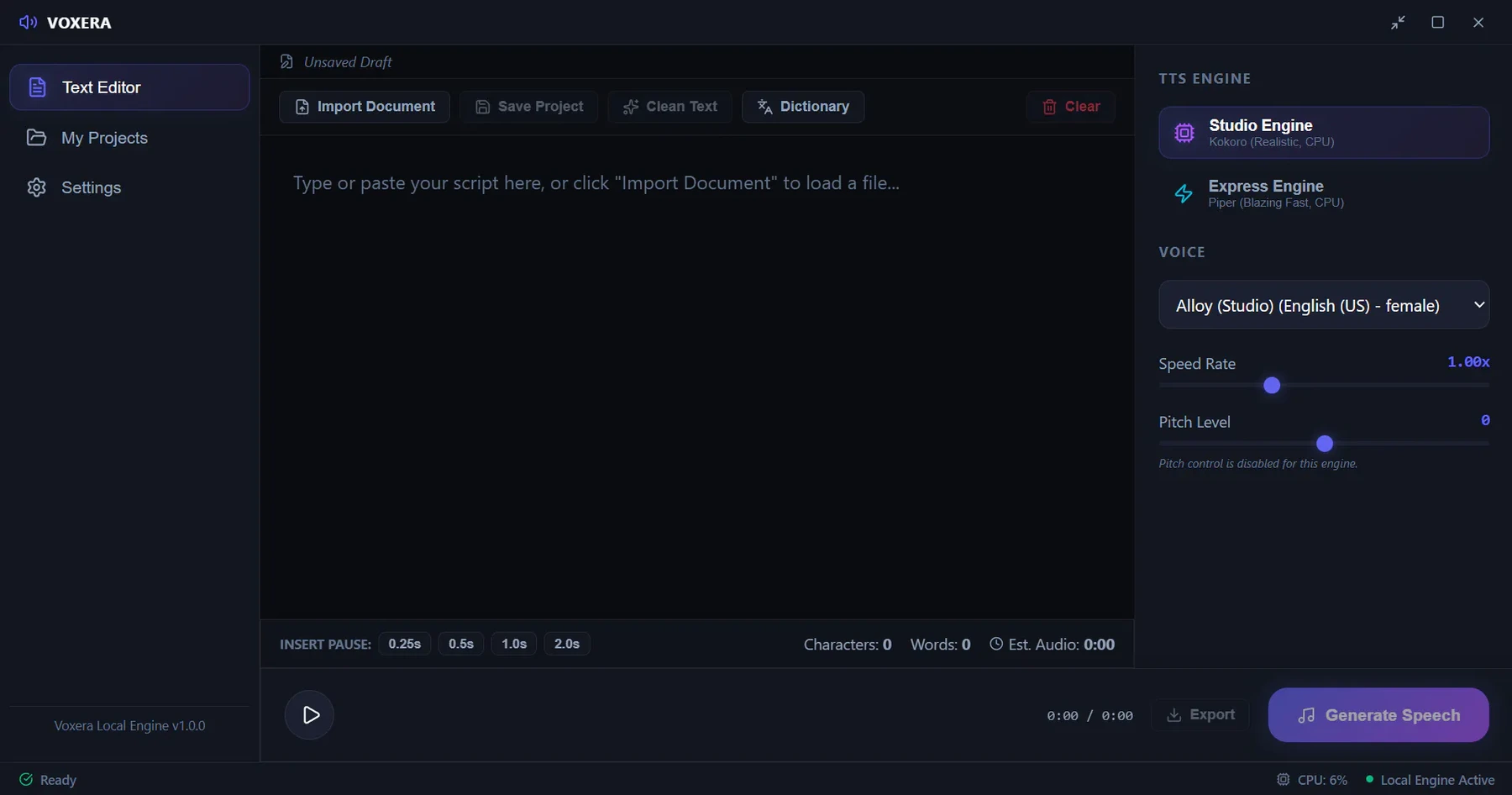Select the Studio Engine option

(1324, 133)
